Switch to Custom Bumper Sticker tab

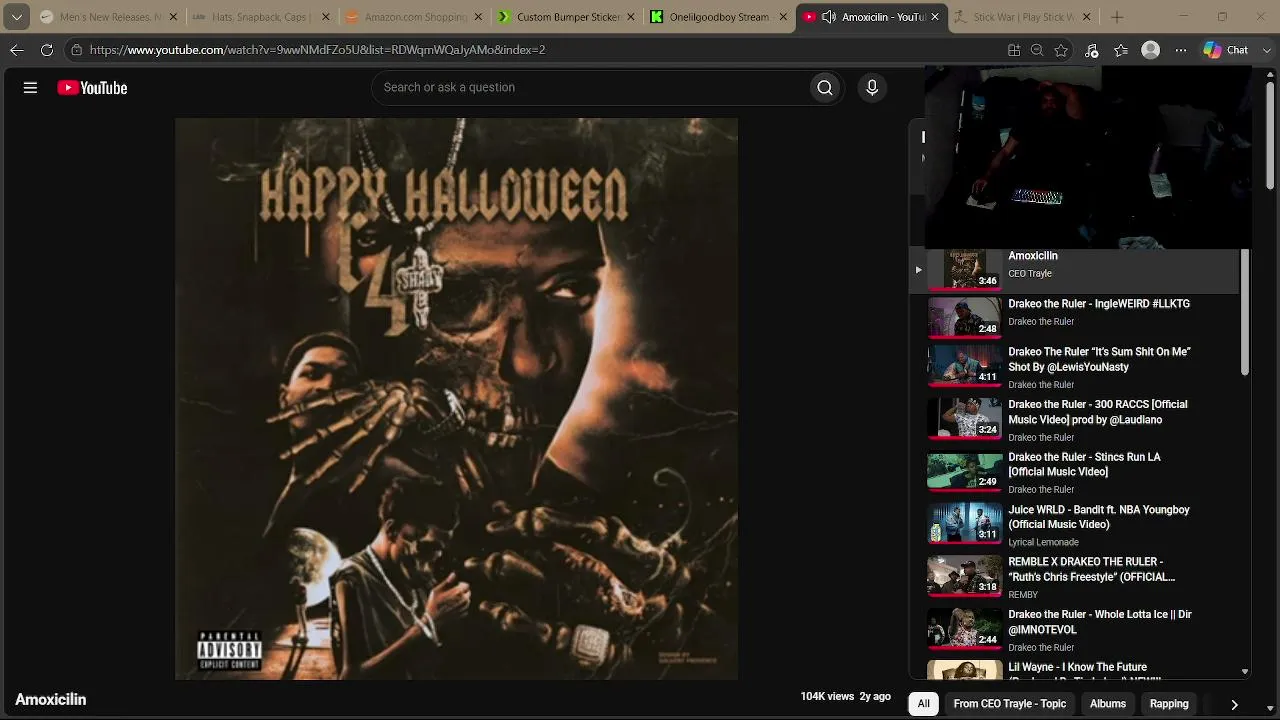coord(565,17)
